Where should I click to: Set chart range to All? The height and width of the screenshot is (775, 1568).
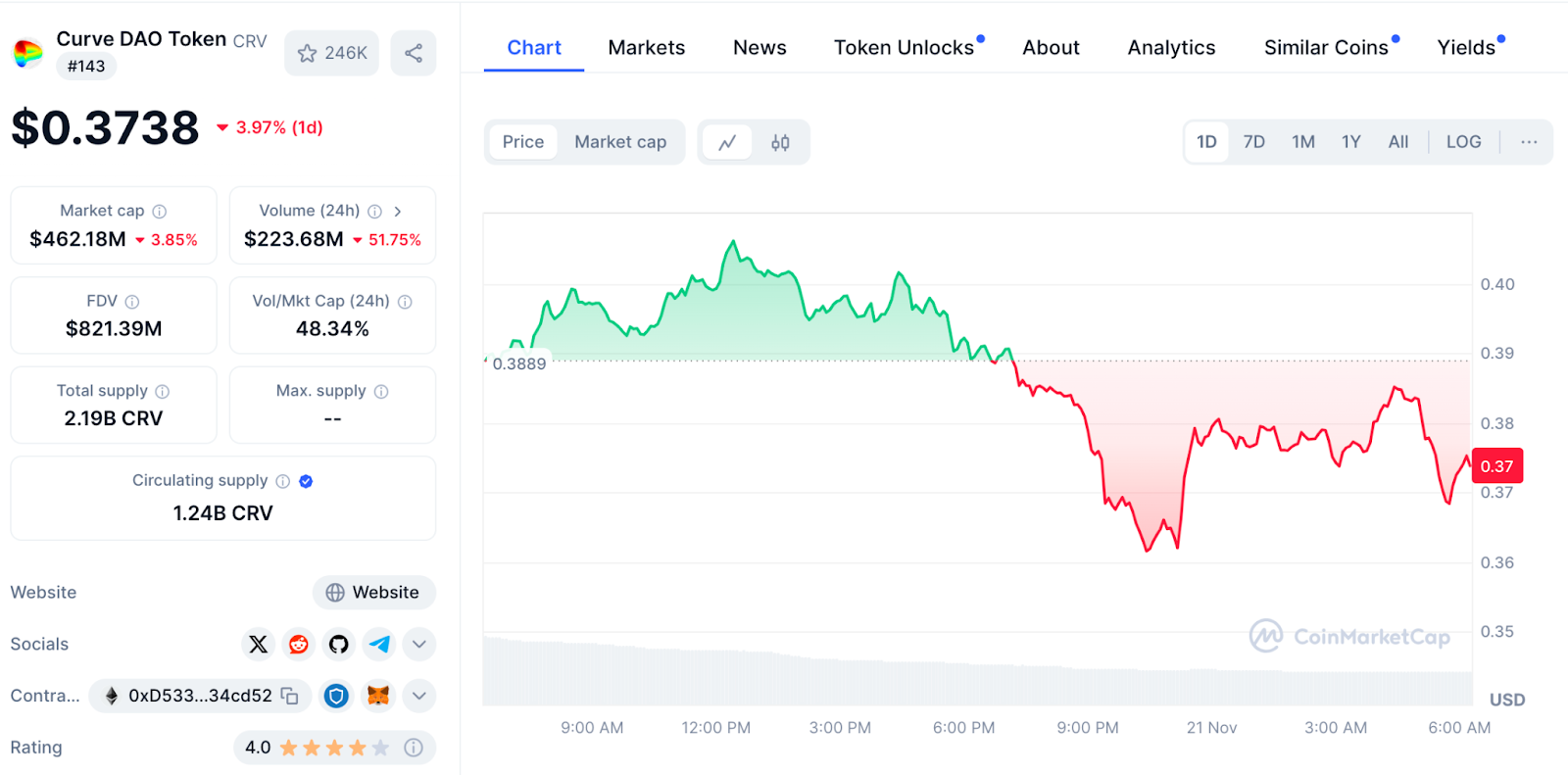coord(1398,142)
